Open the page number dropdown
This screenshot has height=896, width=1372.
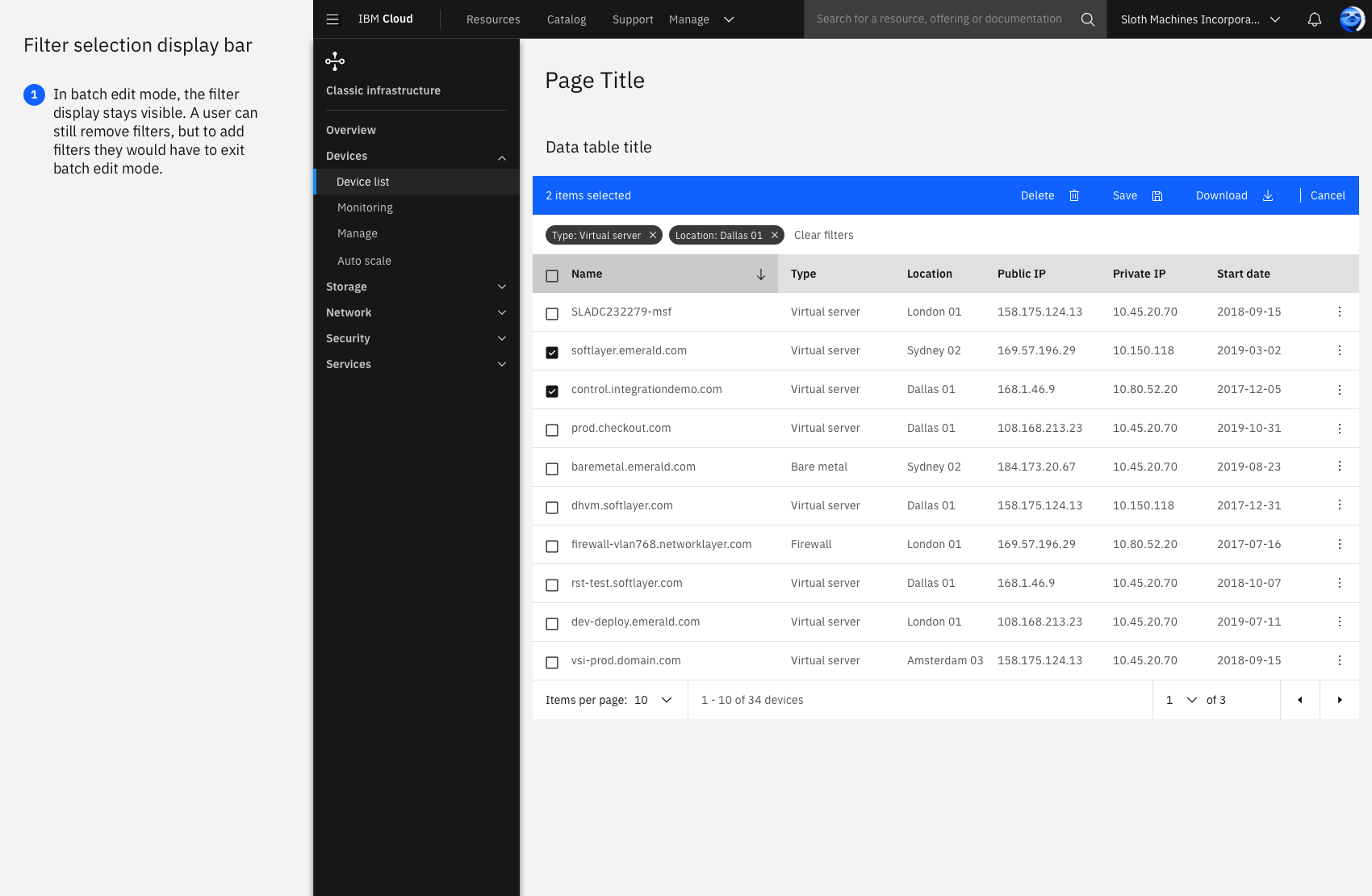[1181, 700]
